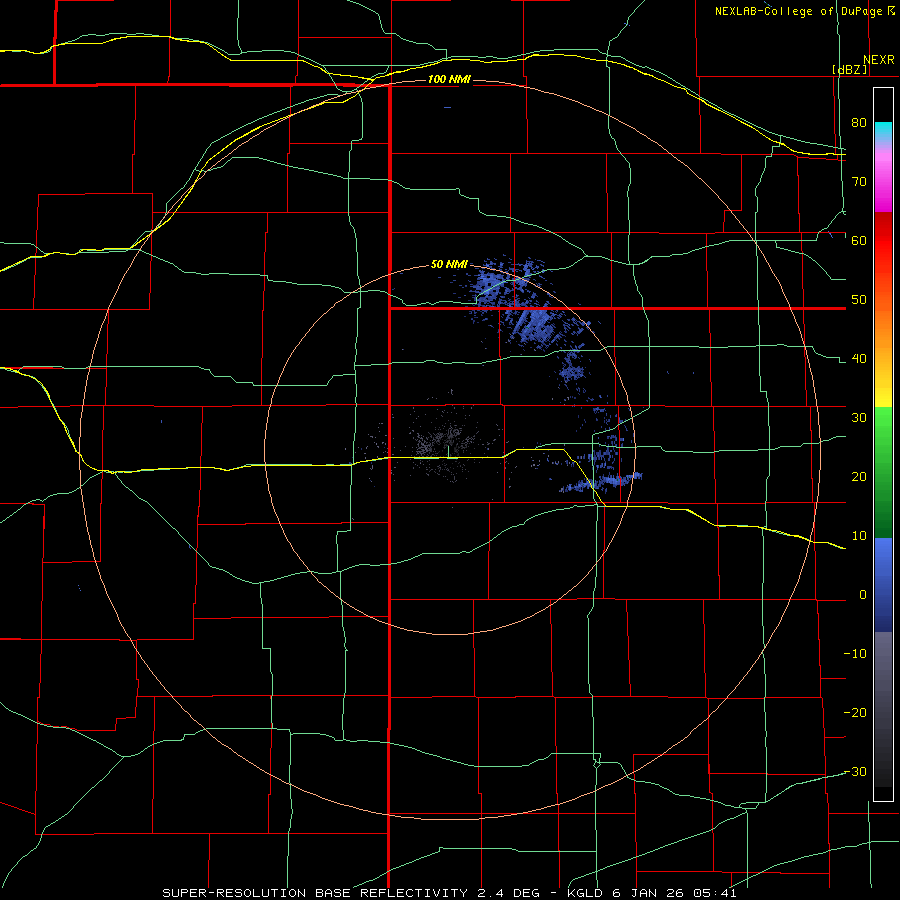Click the 50 NMI range ring label
900x900 pixels.
click(x=449, y=265)
